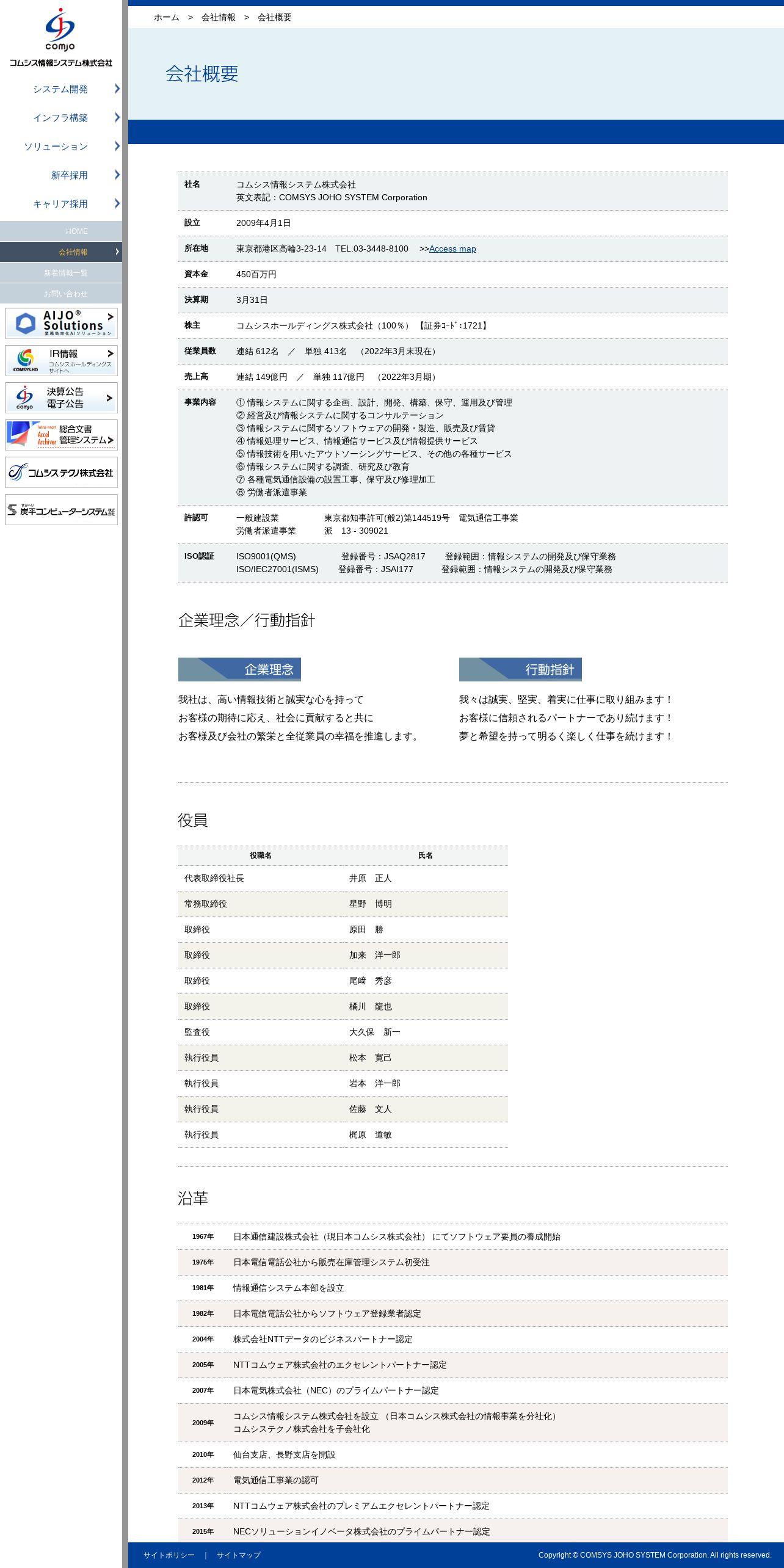Click the 2009年4月1日 establishment date
Screen dimensions: 784x1568
point(263,223)
